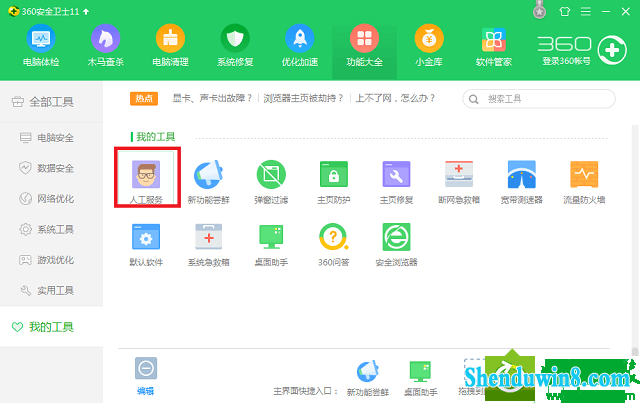Select 系统工具 category
This screenshot has width=640, height=403.
(x=51, y=229)
